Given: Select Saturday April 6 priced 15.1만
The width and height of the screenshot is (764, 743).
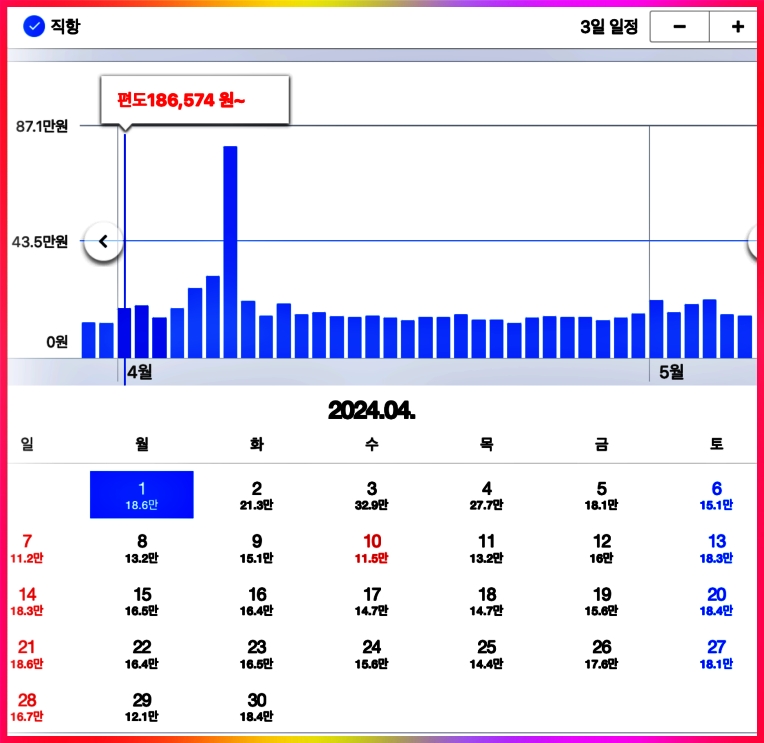Looking at the screenshot, I should coord(716,495).
